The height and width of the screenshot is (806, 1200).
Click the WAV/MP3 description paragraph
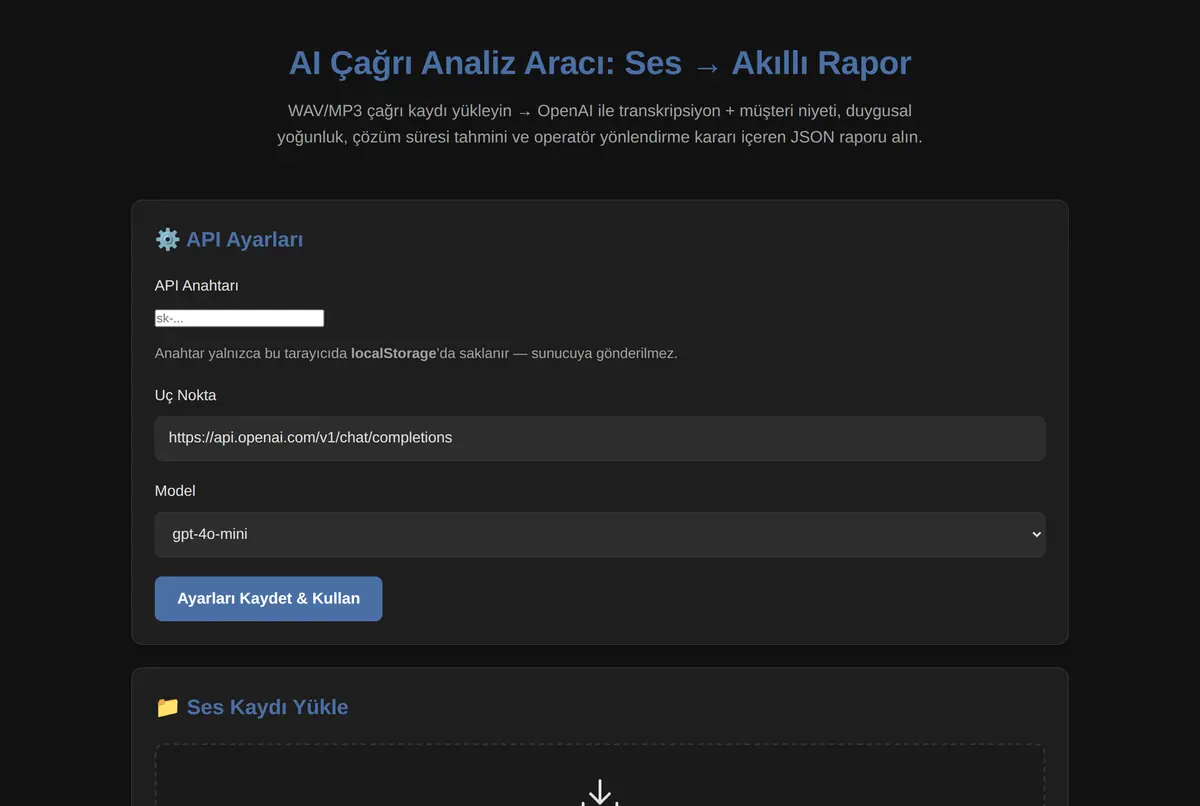click(x=600, y=124)
